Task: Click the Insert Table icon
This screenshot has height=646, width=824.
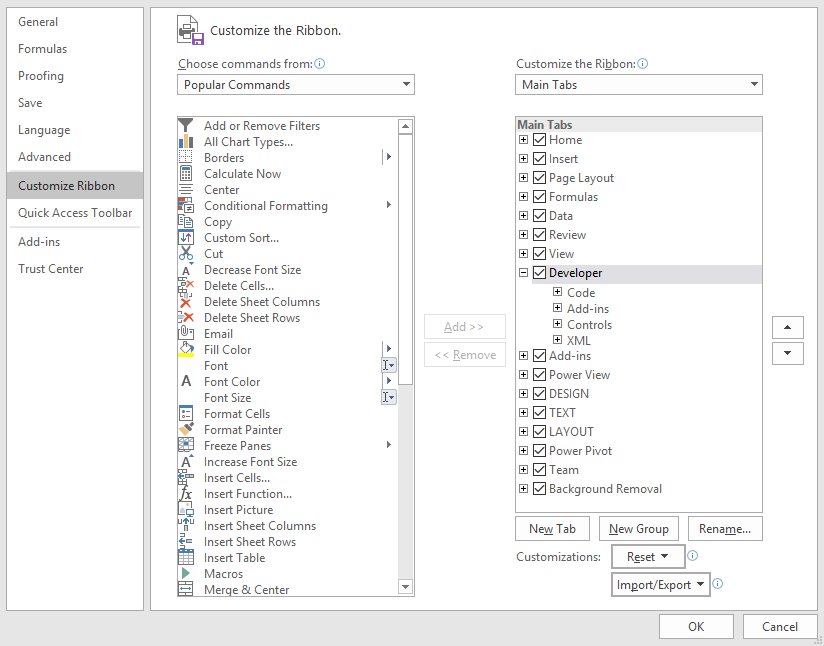Action: tap(186, 557)
